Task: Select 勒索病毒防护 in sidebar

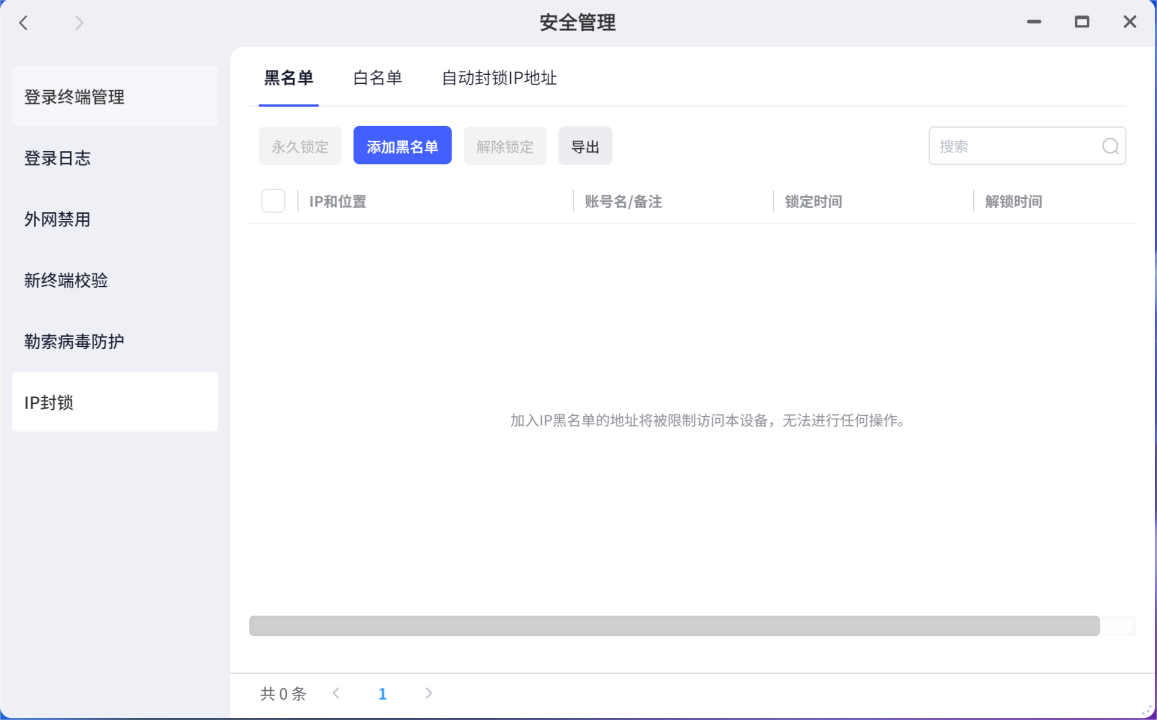Action: point(115,342)
